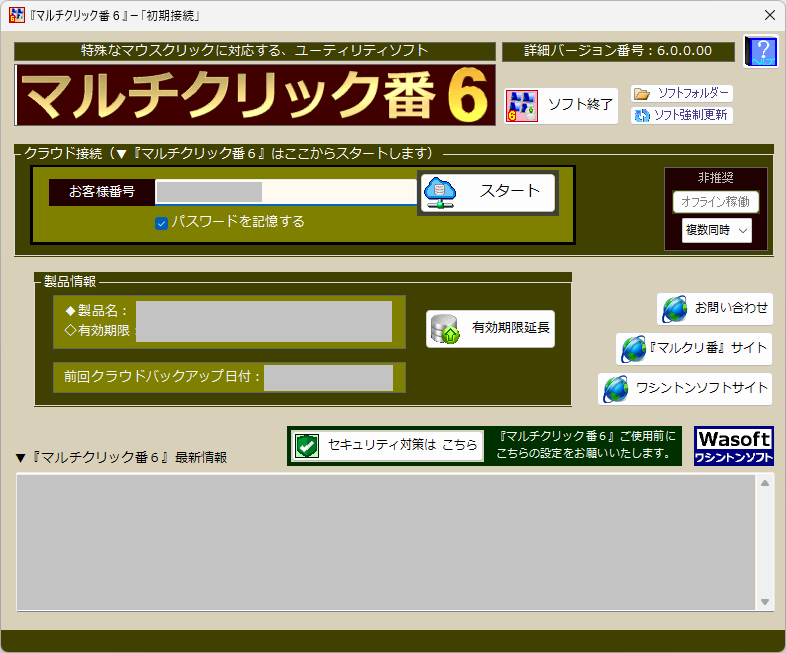Click 特殊なマウスクリックに対応する subtitle text
786x653 pixels.
click(255, 51)
